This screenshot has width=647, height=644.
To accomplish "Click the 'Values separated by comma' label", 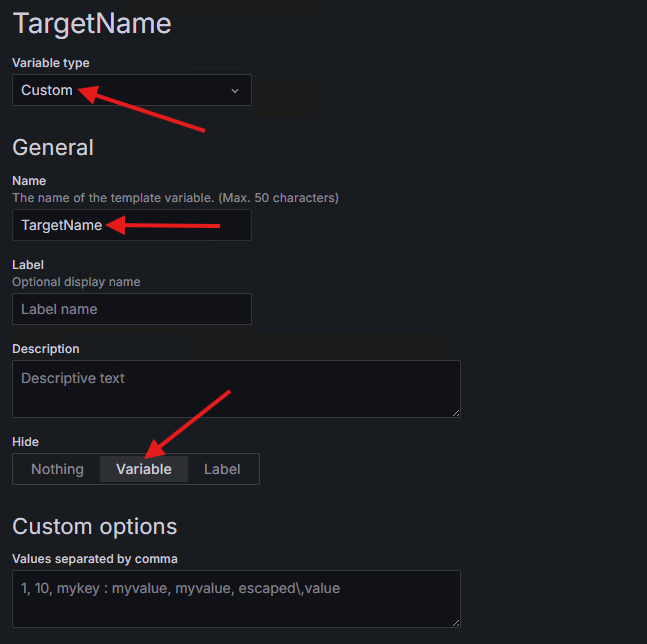I will [95, 558].
